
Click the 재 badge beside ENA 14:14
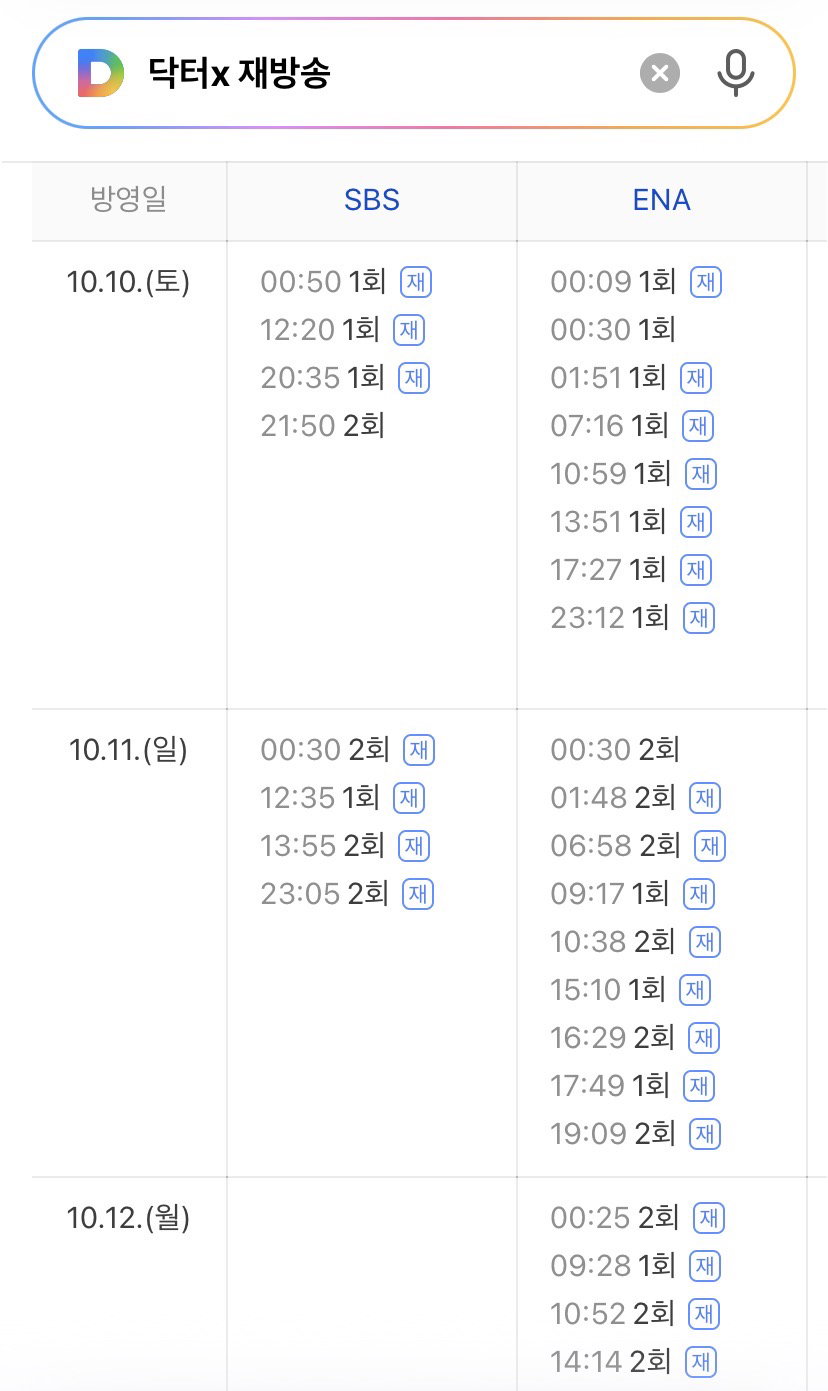[x=701, y=1361]
